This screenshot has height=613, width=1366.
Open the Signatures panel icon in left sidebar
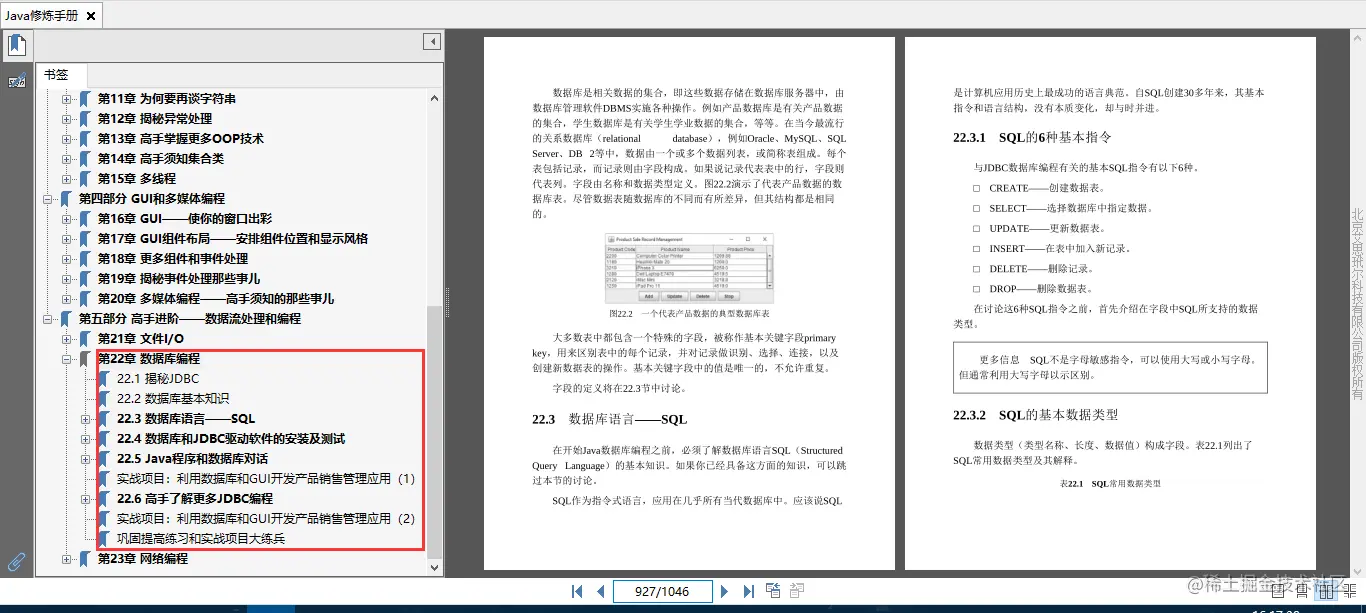tap(15, 80)
